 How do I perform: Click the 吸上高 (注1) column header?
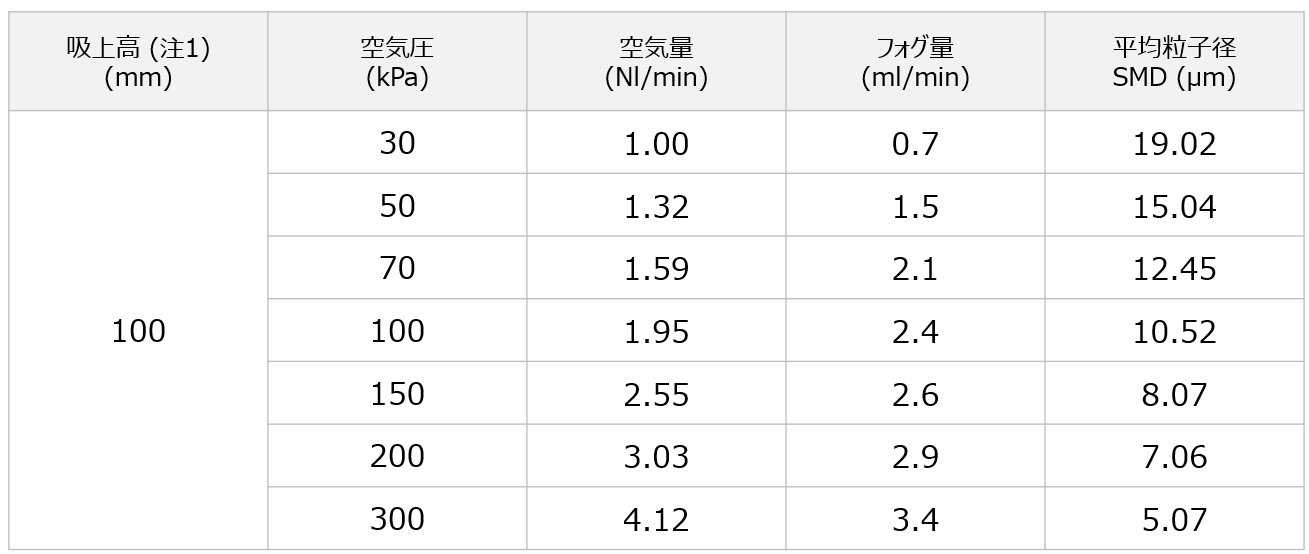[138, 62]
